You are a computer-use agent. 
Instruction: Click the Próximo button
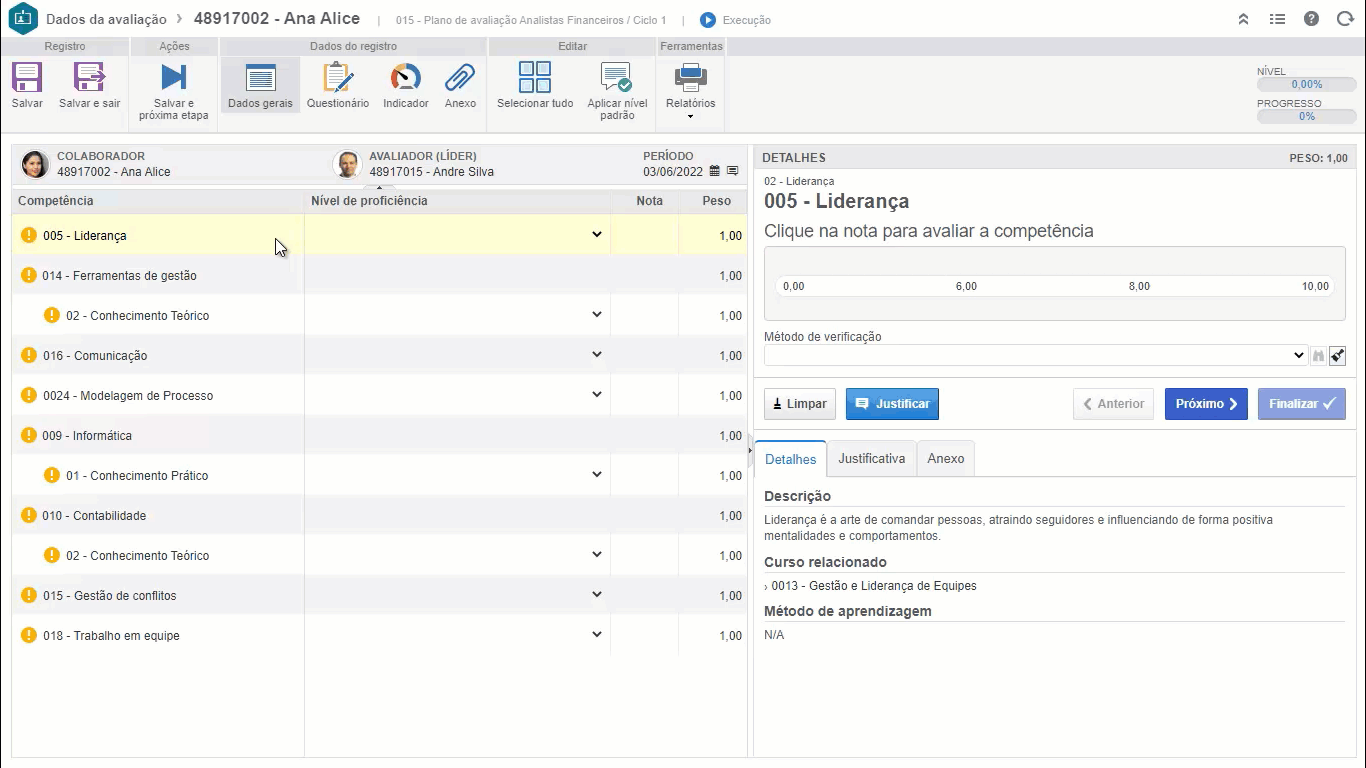[x=1205, y=404]
